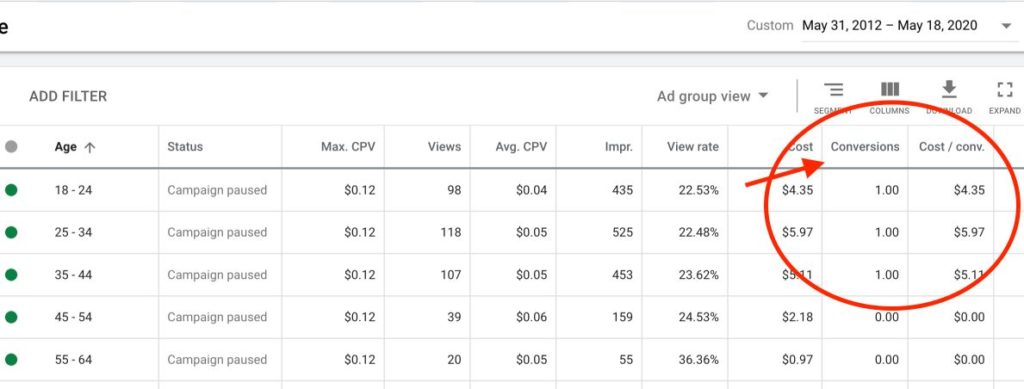The width and height of the screenshot is (1024, 389).
Task: Sort by the Conversions column header
Action: pos(865,147)
